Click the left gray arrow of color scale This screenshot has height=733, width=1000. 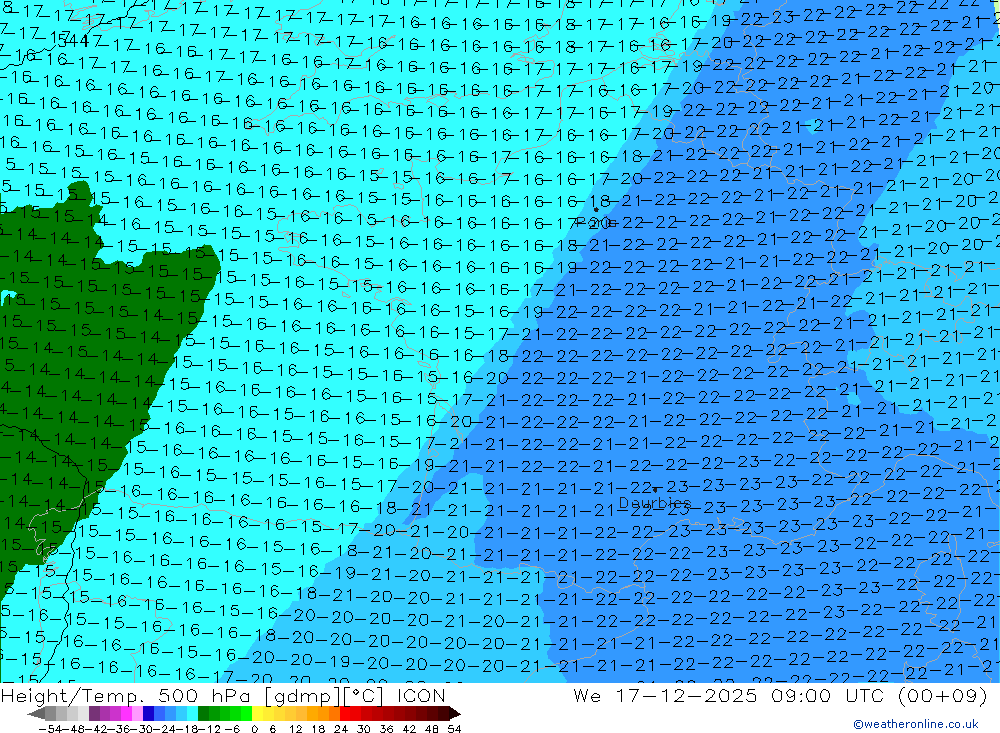[36, 713]
